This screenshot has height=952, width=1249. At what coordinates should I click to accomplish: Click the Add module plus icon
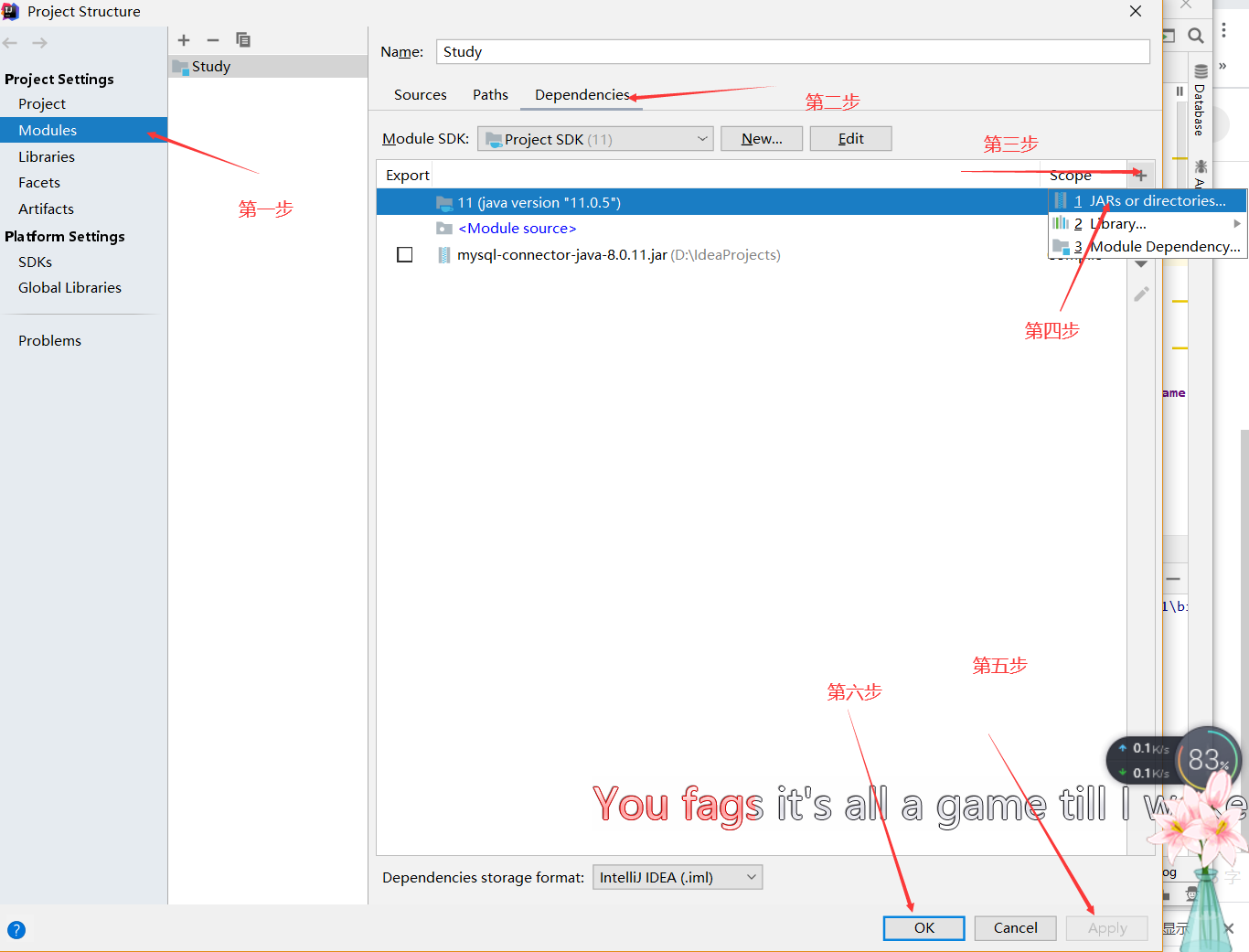point(184,40)
